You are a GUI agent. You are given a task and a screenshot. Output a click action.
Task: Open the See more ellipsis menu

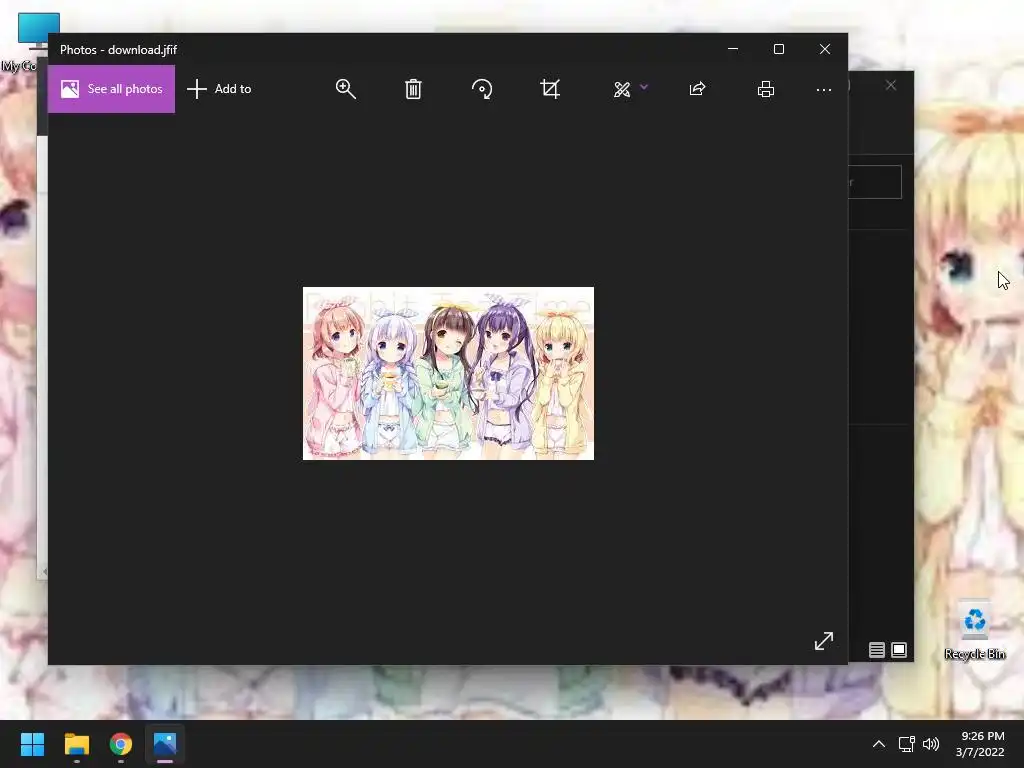tap(824, 89)
